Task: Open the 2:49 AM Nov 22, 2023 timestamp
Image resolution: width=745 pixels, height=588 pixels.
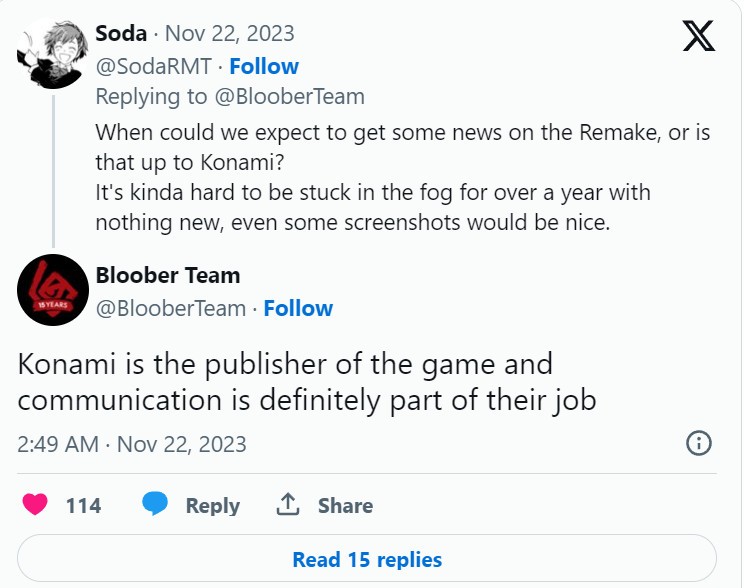Action: tap(132, 443)
